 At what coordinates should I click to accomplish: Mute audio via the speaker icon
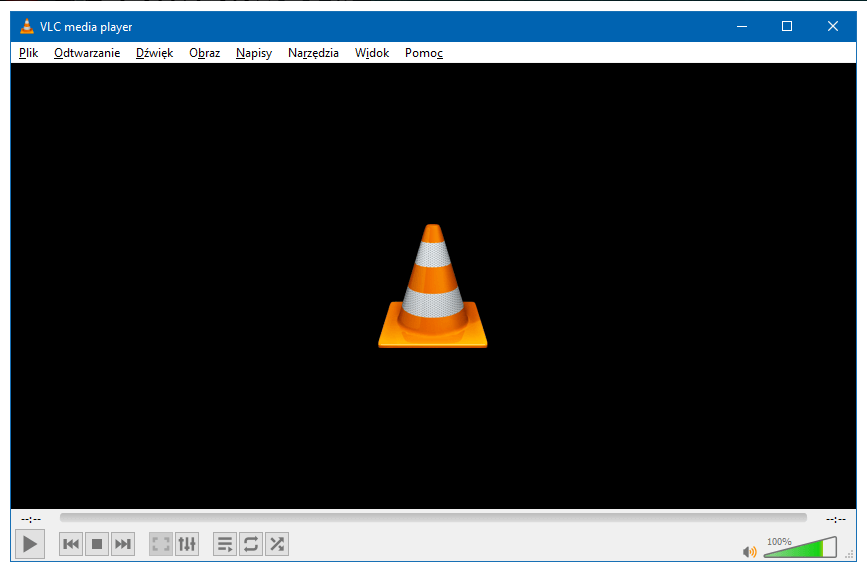[x=750, y=552]
